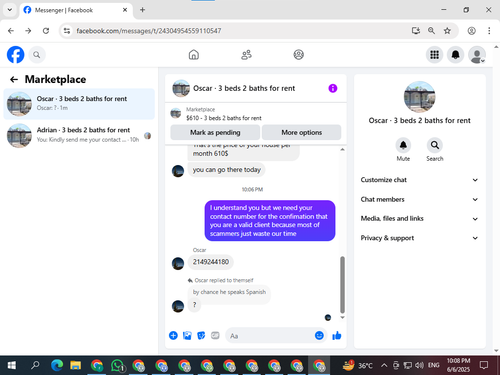Open Chrome three-dot menu
The width and height of the screenshot is (500, 375).
pyautogui.click(x=489, y=31)
